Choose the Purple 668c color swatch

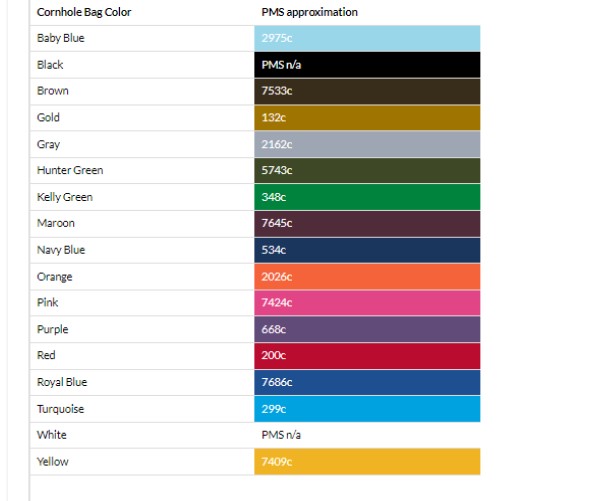coord(367,329)
